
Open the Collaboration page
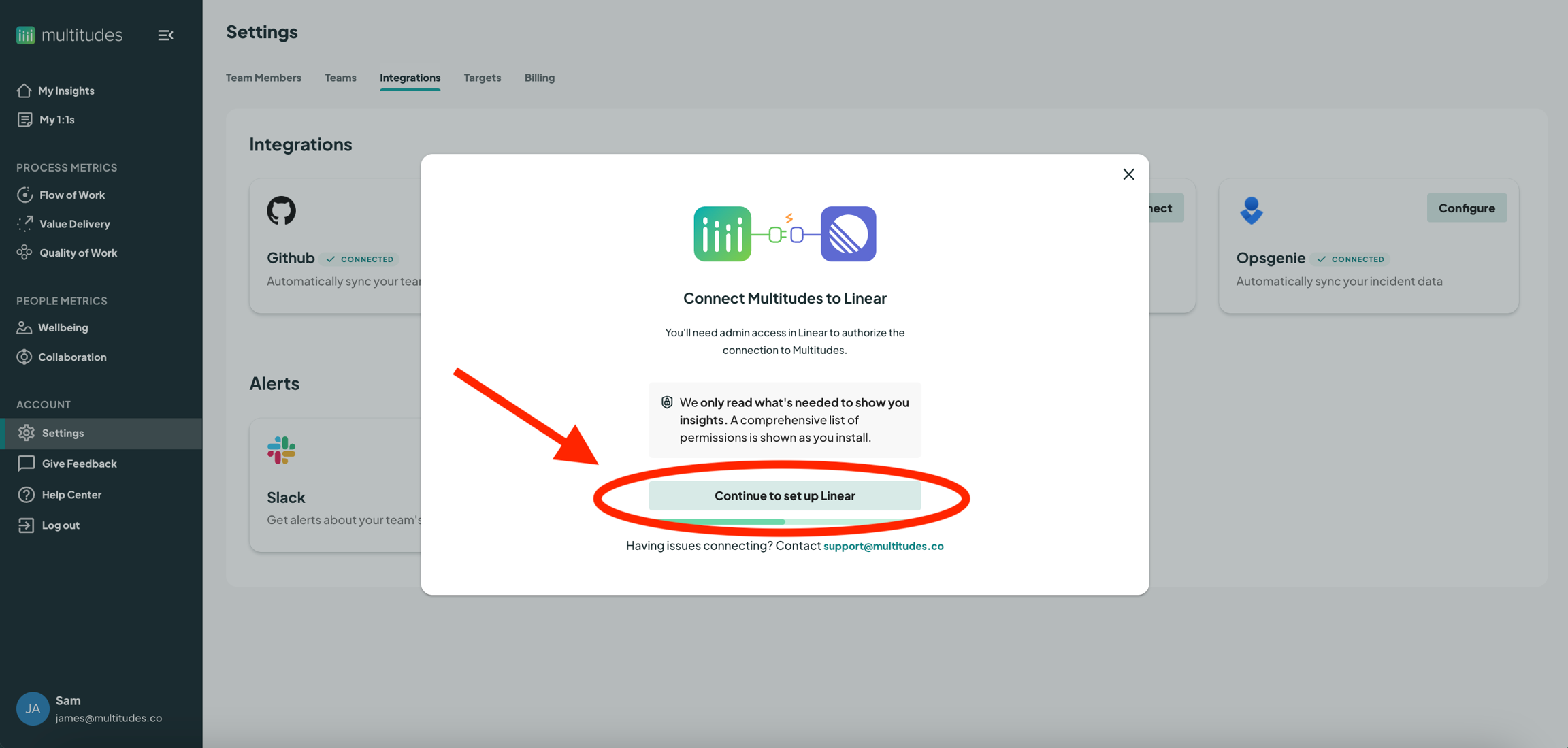click(72, 357)
